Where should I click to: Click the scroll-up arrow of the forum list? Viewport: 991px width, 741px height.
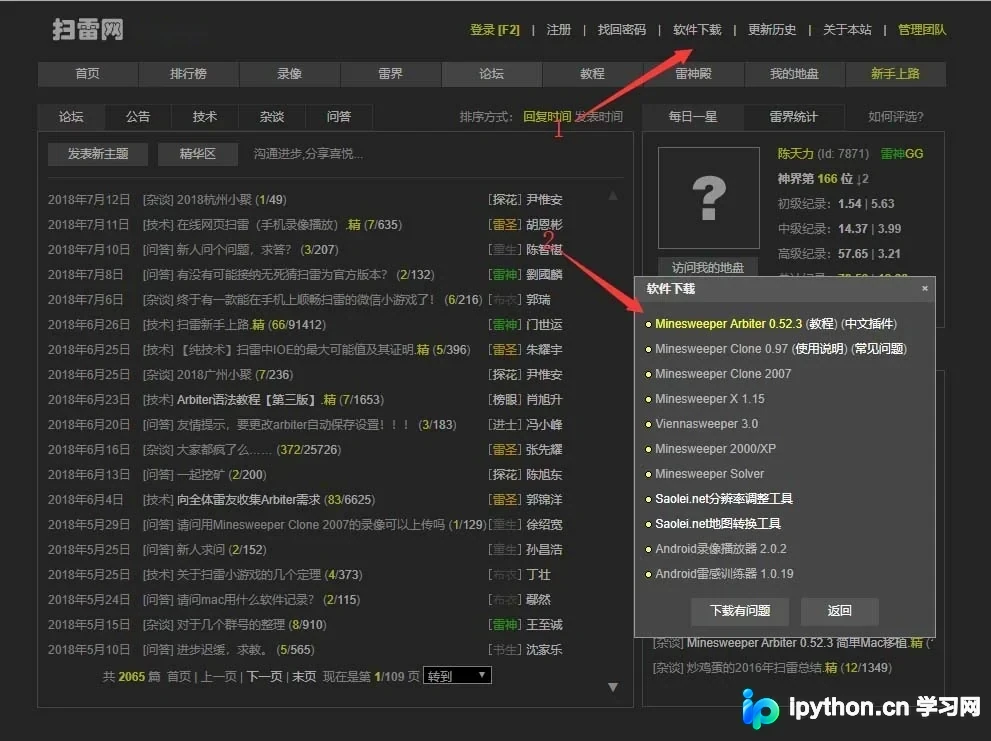612,196
